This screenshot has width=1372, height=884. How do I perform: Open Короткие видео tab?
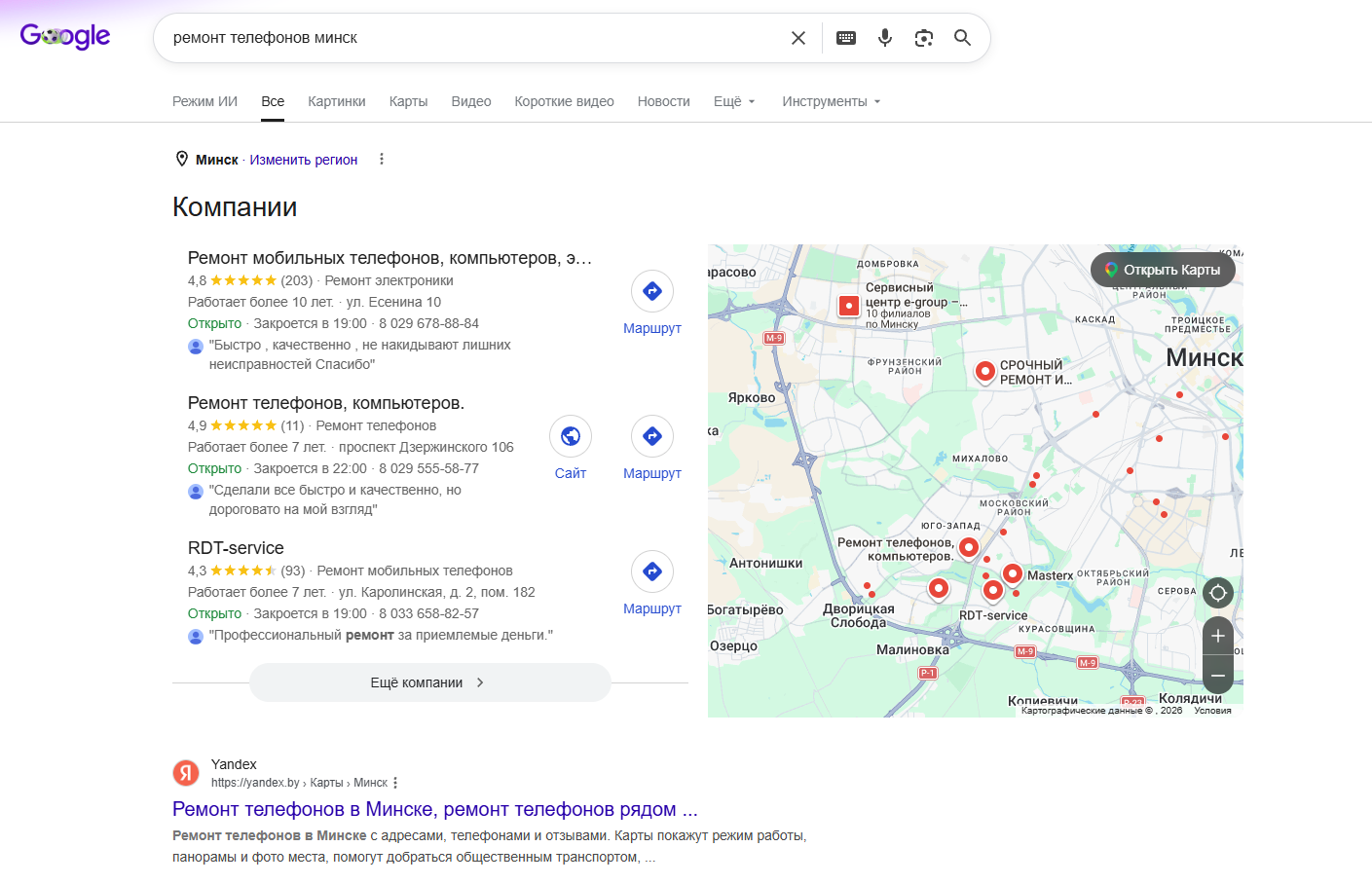[x=565, y=101]
